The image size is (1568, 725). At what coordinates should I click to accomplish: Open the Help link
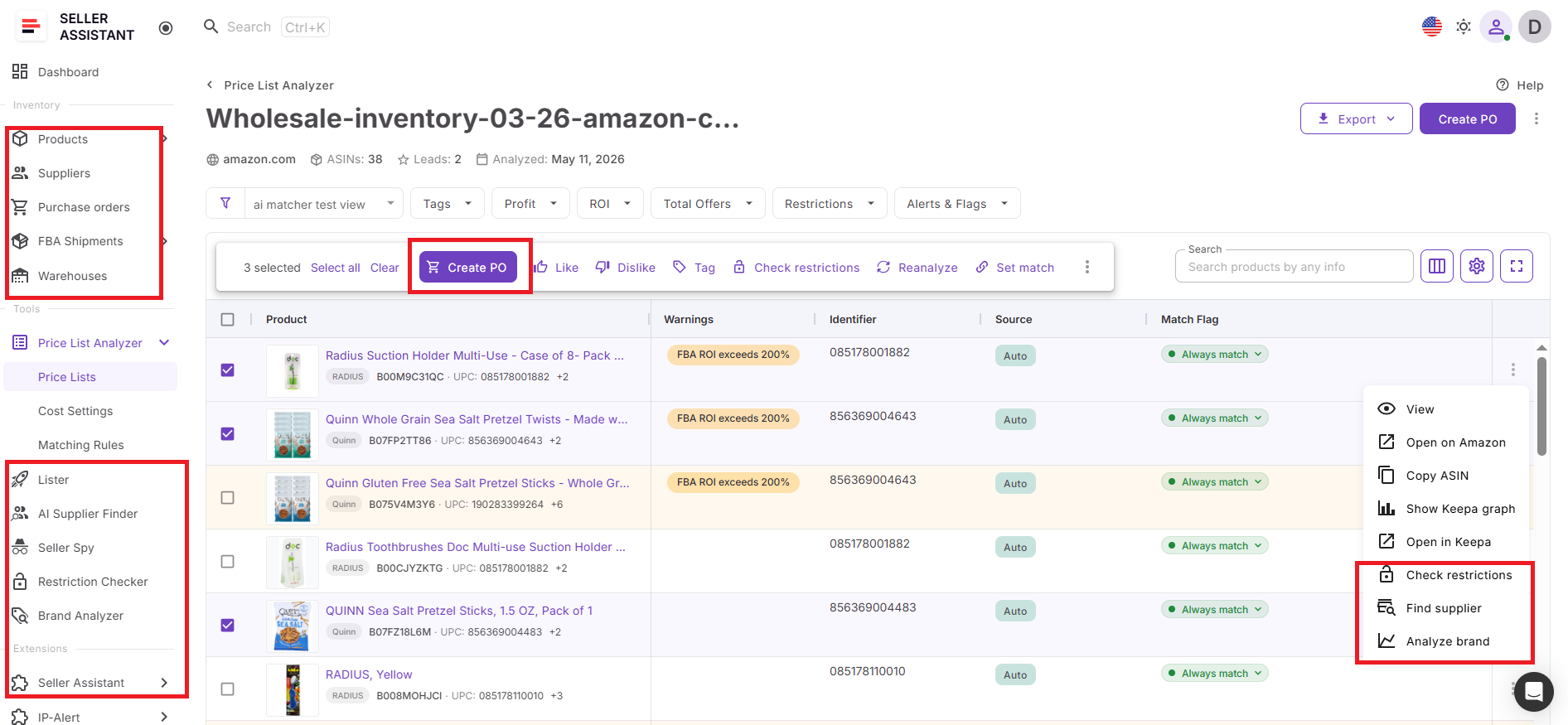(1520, 85)
